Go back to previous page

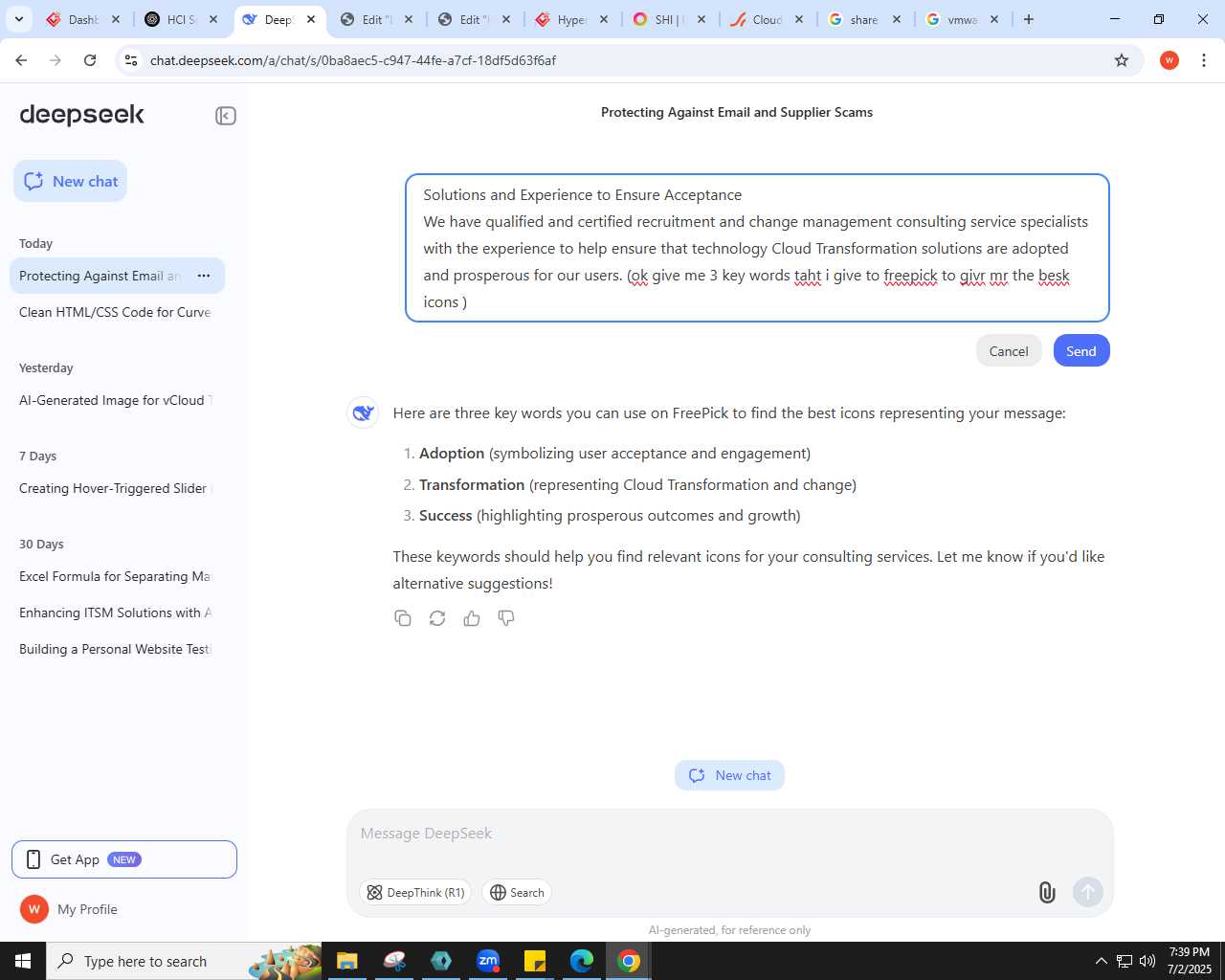click(21, 60)
